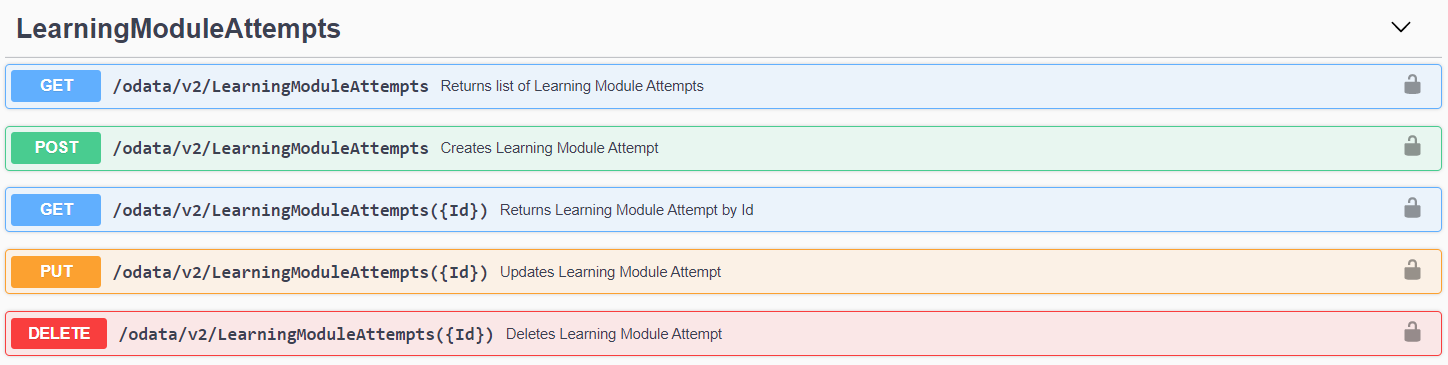The image size is (1448, 365).
Task: Click the POST /odata/v2/LearningModuleAttempts path
Action: 271,148
